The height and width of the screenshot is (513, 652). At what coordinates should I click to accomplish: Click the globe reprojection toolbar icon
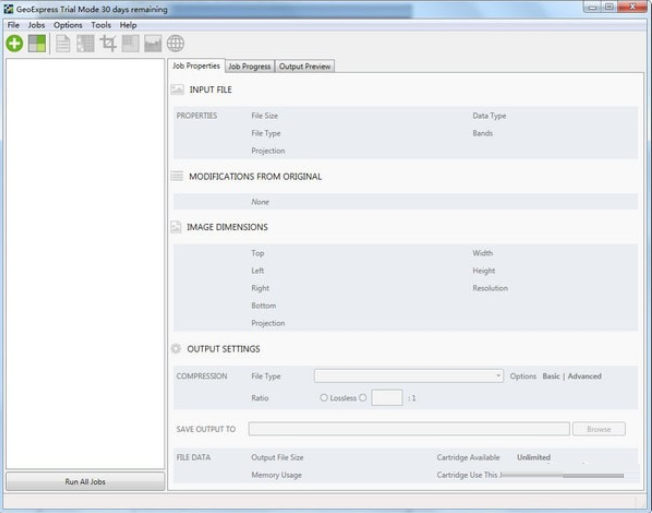[175, 44]
